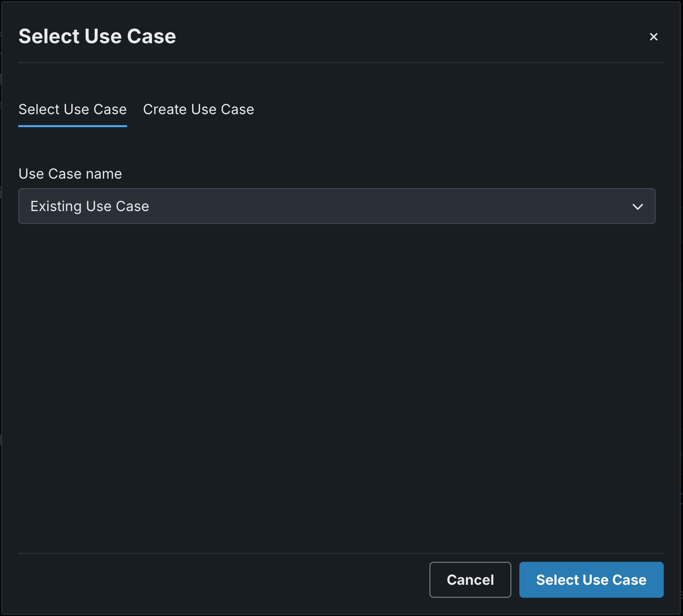Screen dimensions: 683x616
Task: Submit selection with Select Use Case button
Action: [591, 580]
